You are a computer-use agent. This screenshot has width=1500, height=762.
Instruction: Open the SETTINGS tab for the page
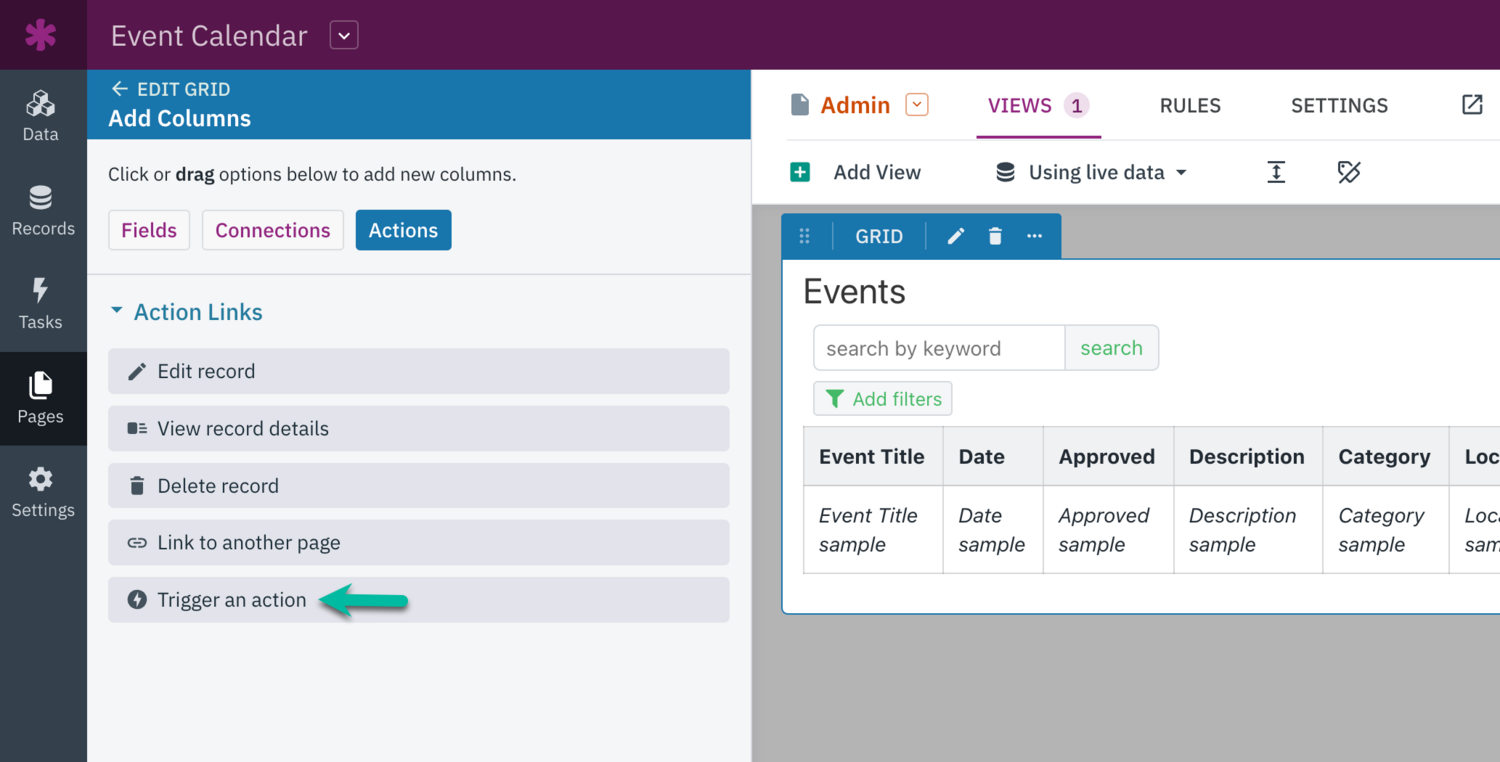1339,105
